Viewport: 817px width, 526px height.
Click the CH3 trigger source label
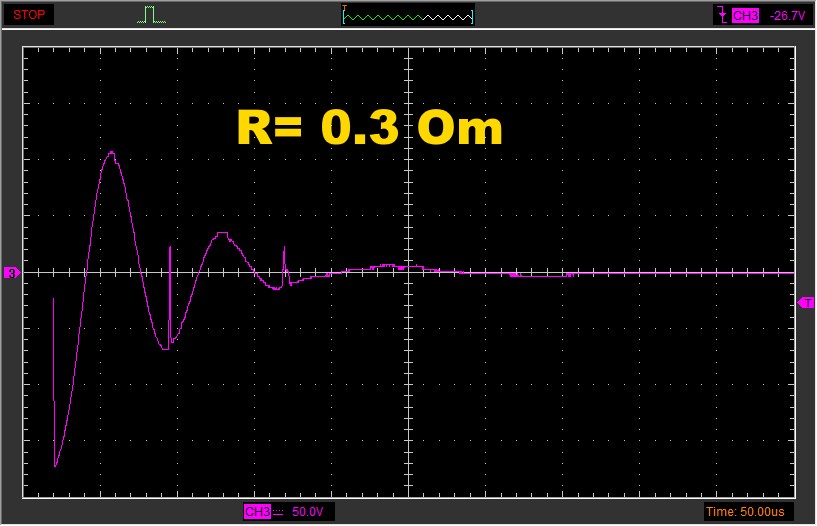[745, 16]
